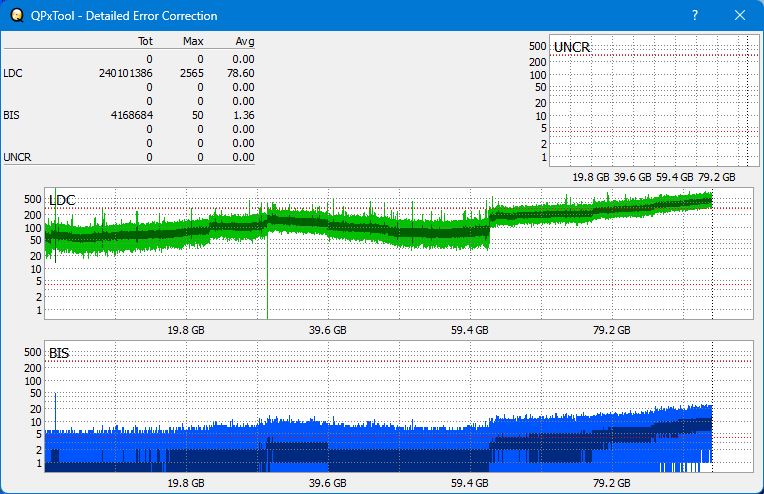The image size is (764, 494).
Task: Click the LDC average value 78.60
Action: pyautogui.click(x=241, y=73)
